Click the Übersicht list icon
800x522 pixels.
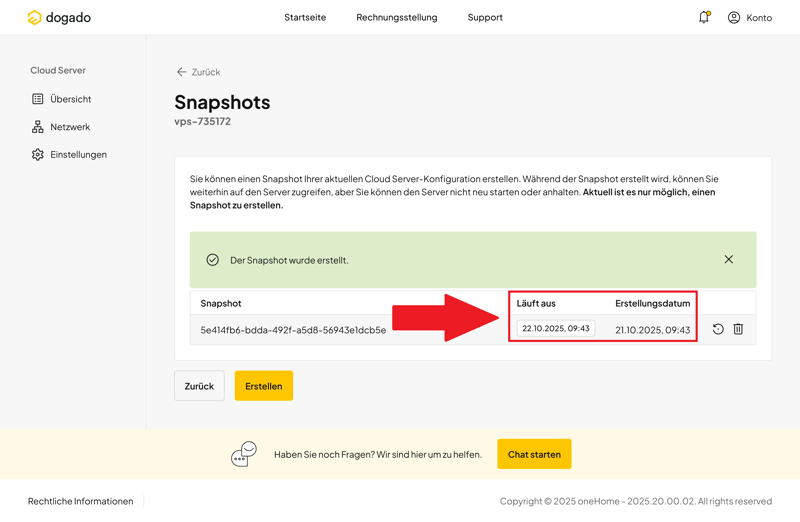[38, 99]
